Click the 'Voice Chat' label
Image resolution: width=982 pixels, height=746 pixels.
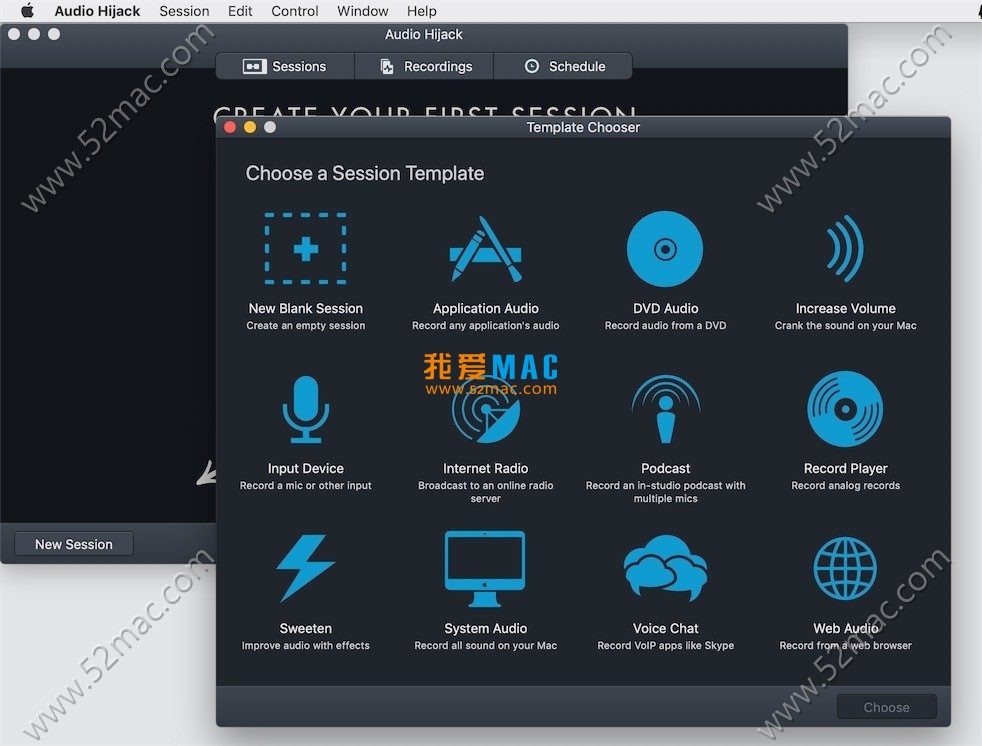(666, 628)
